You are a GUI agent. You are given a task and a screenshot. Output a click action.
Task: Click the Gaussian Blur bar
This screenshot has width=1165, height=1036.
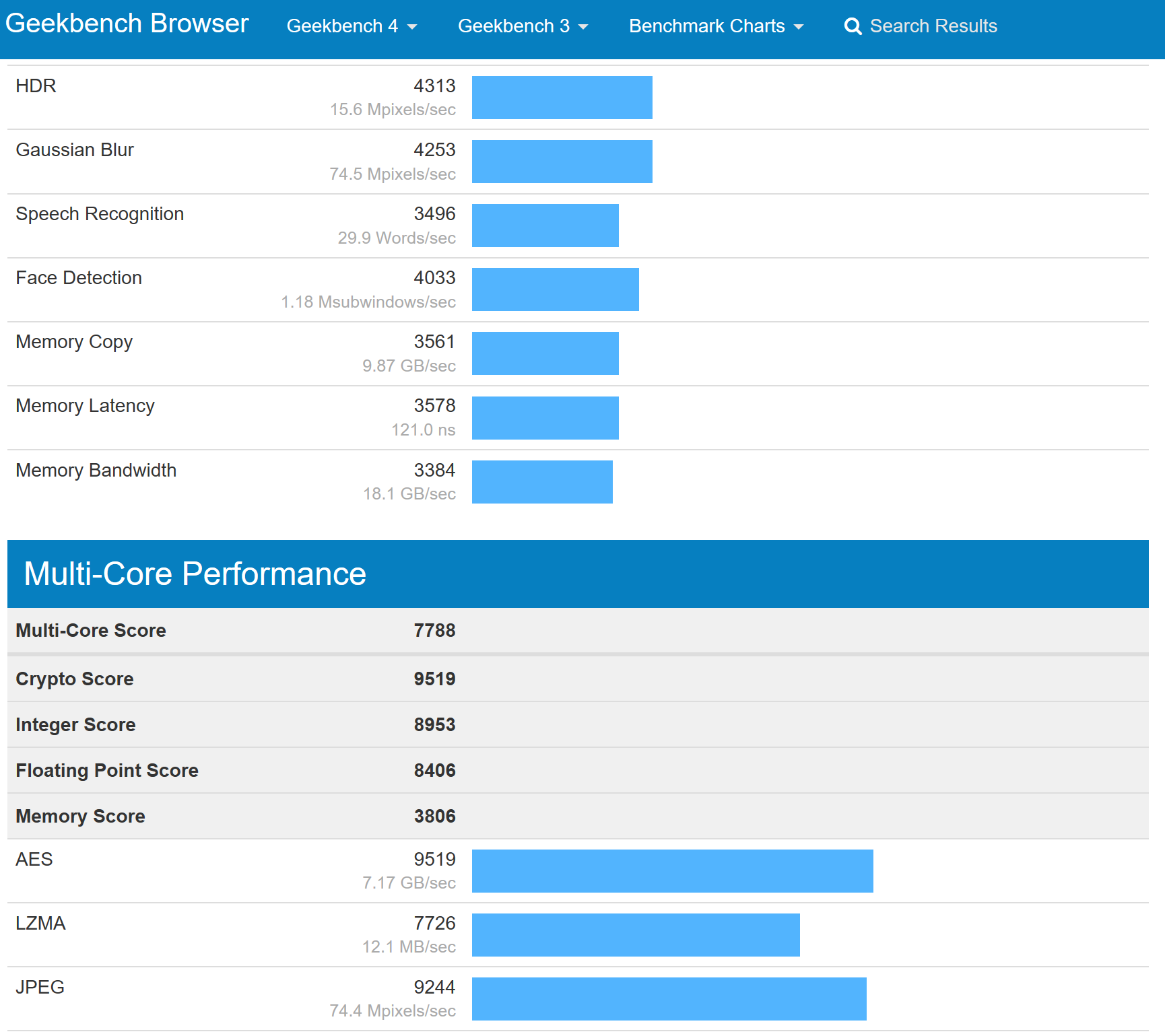pos(562,162)
